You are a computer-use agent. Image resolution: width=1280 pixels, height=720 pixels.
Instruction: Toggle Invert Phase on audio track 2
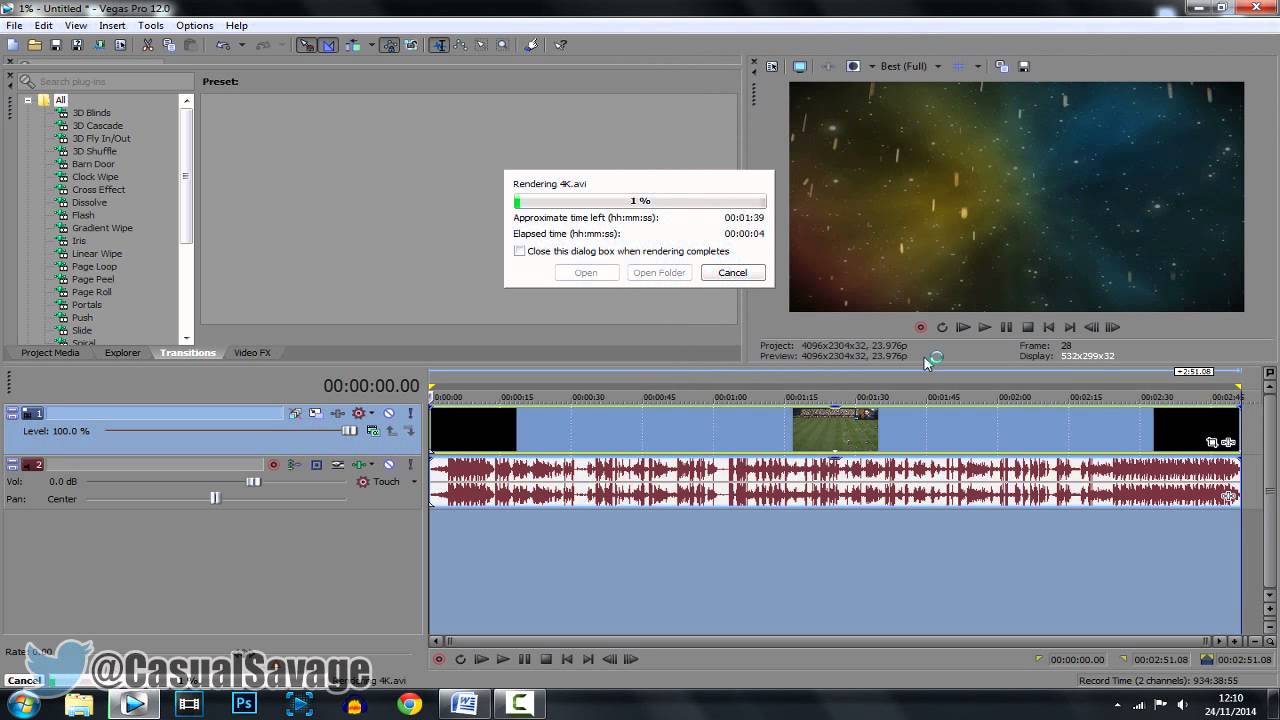click(337, 464)
